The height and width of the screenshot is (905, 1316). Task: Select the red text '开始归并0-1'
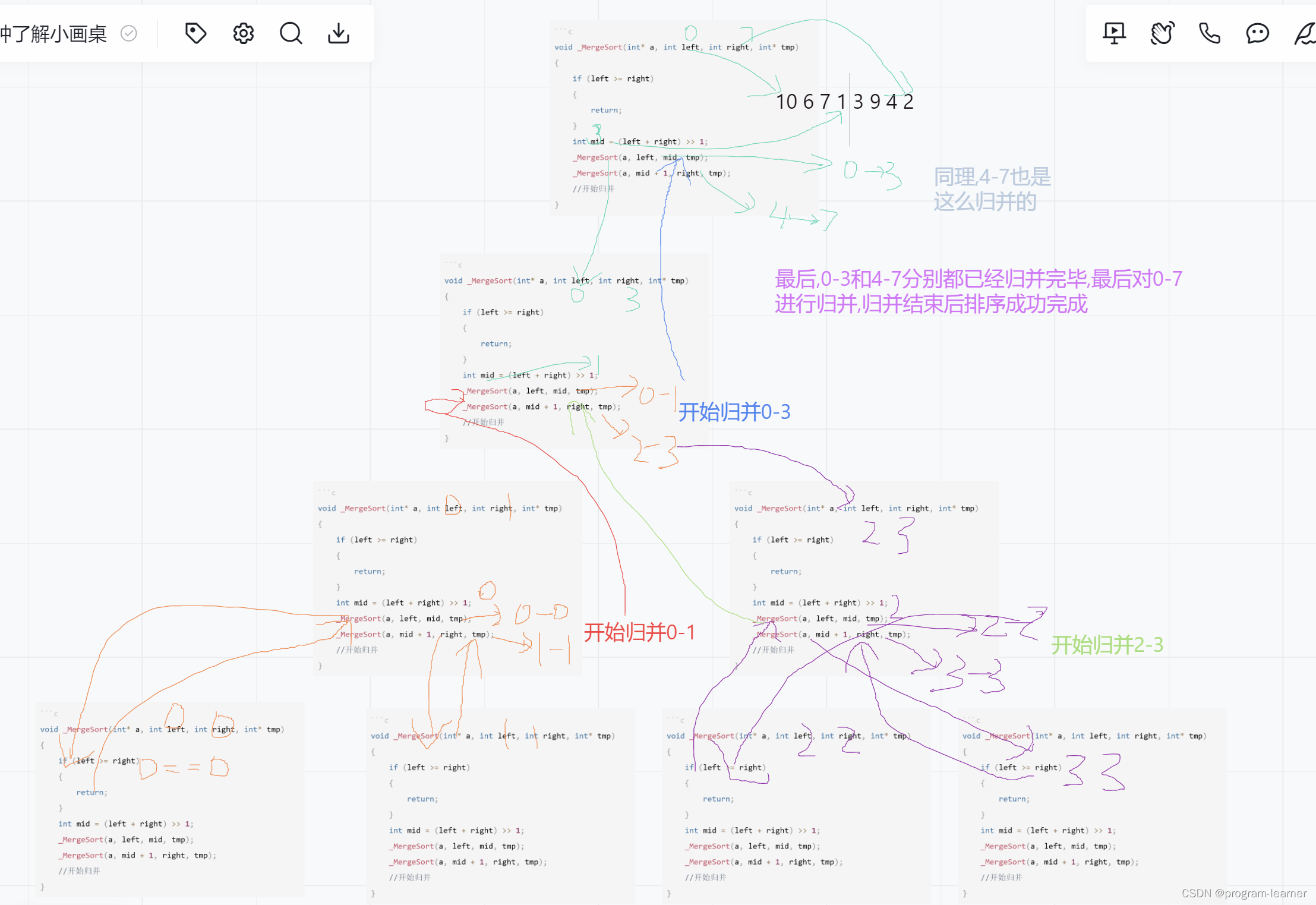point(639,632)
